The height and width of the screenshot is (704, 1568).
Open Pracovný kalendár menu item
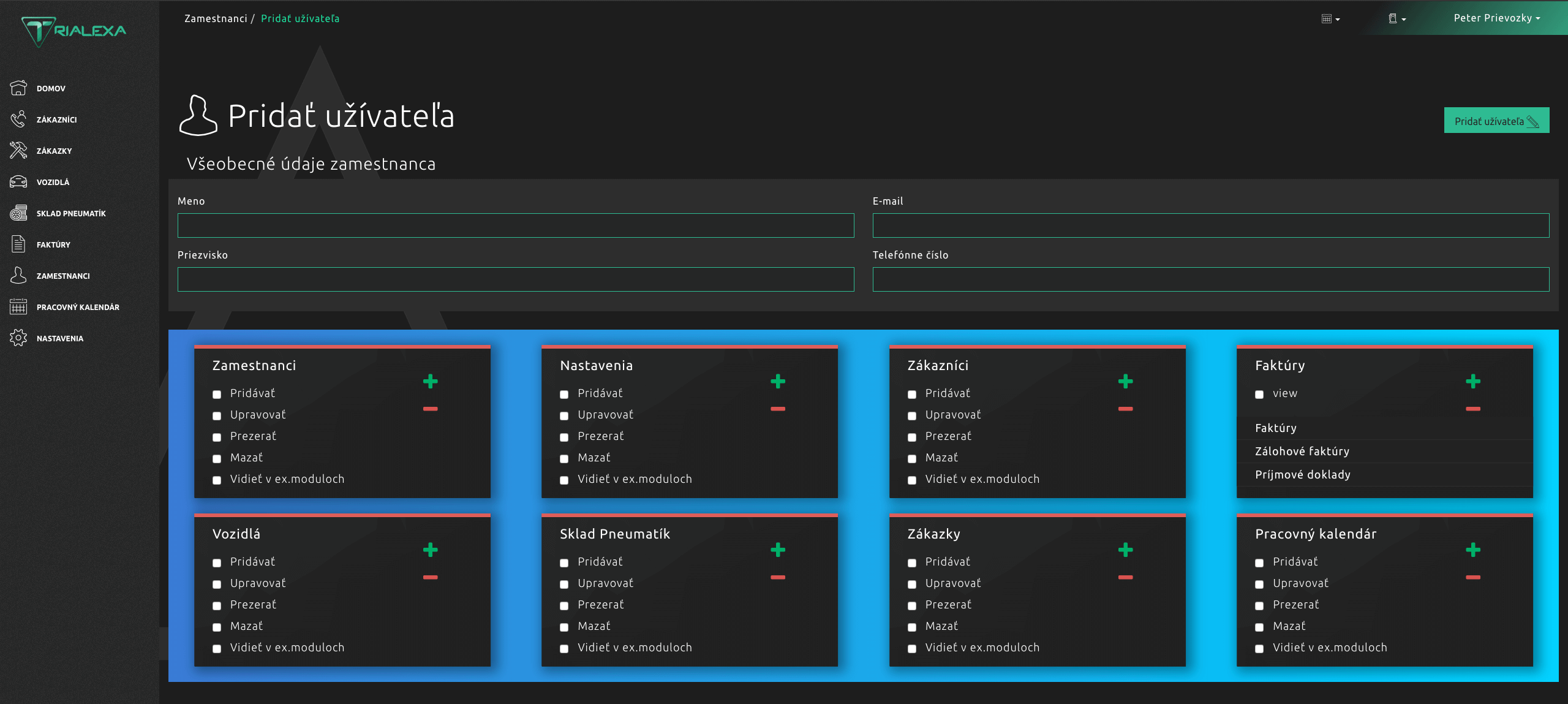pyautogui.click(x=77, y=307)
